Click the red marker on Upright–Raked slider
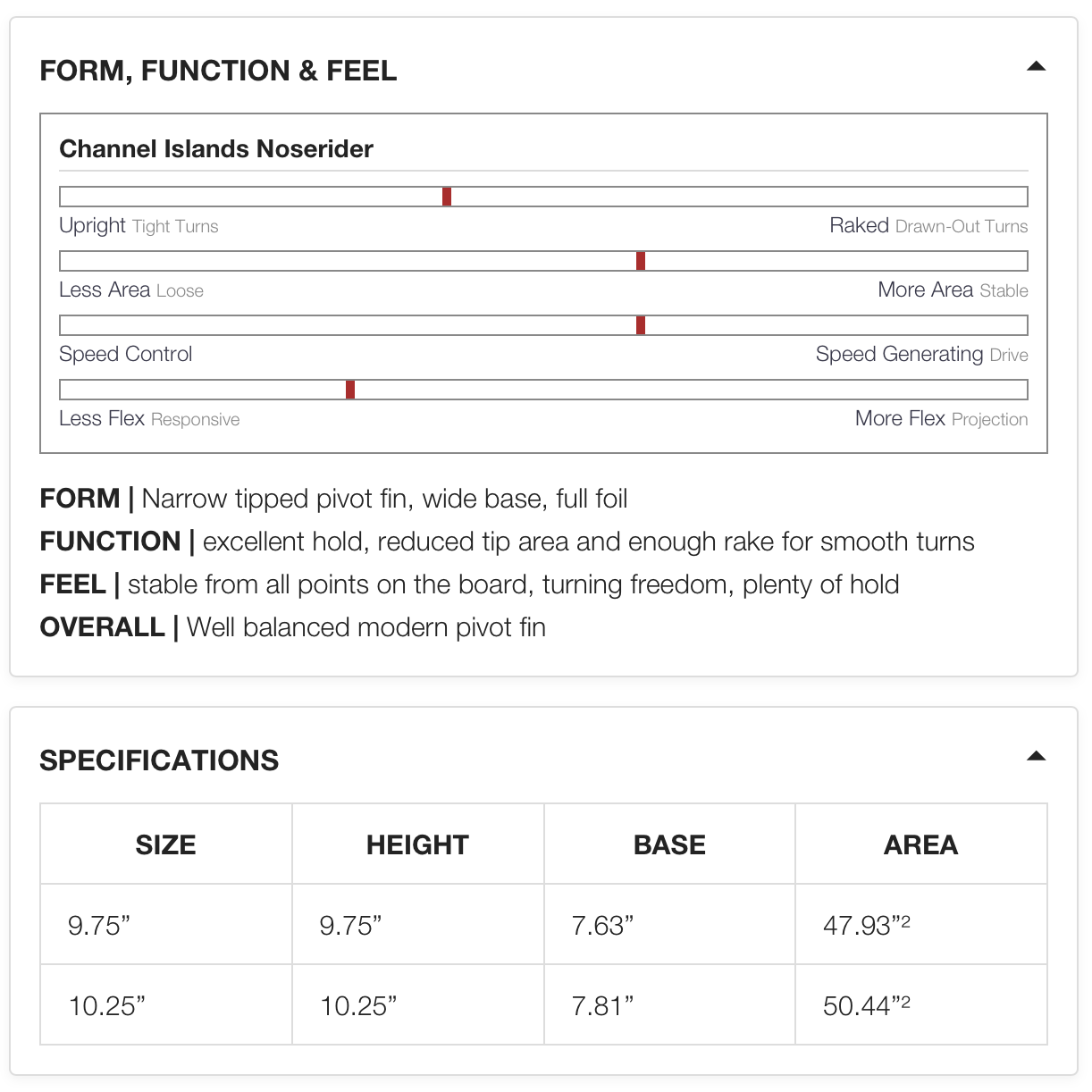 (x=447, y=197)
